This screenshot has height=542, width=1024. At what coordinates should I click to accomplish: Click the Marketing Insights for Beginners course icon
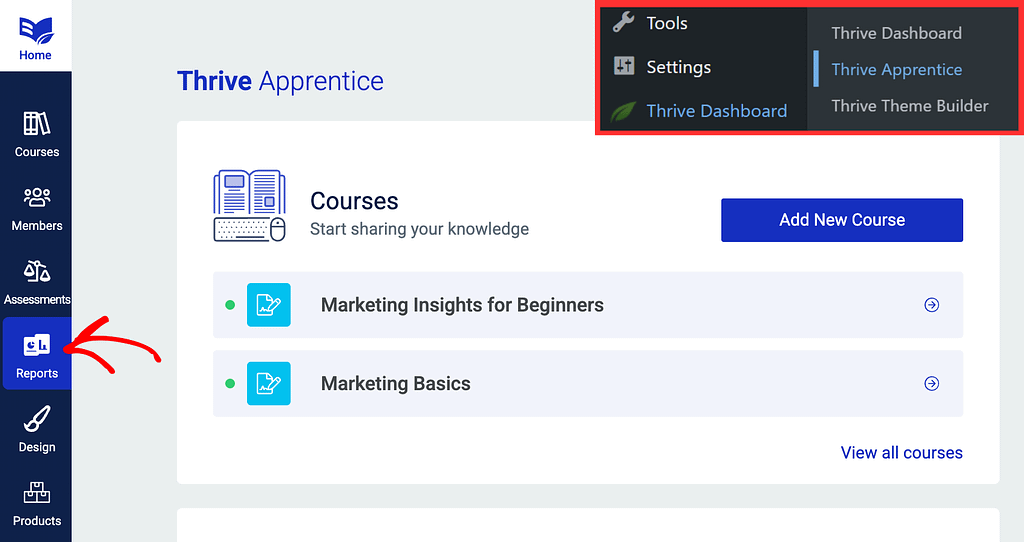(268, 305)
